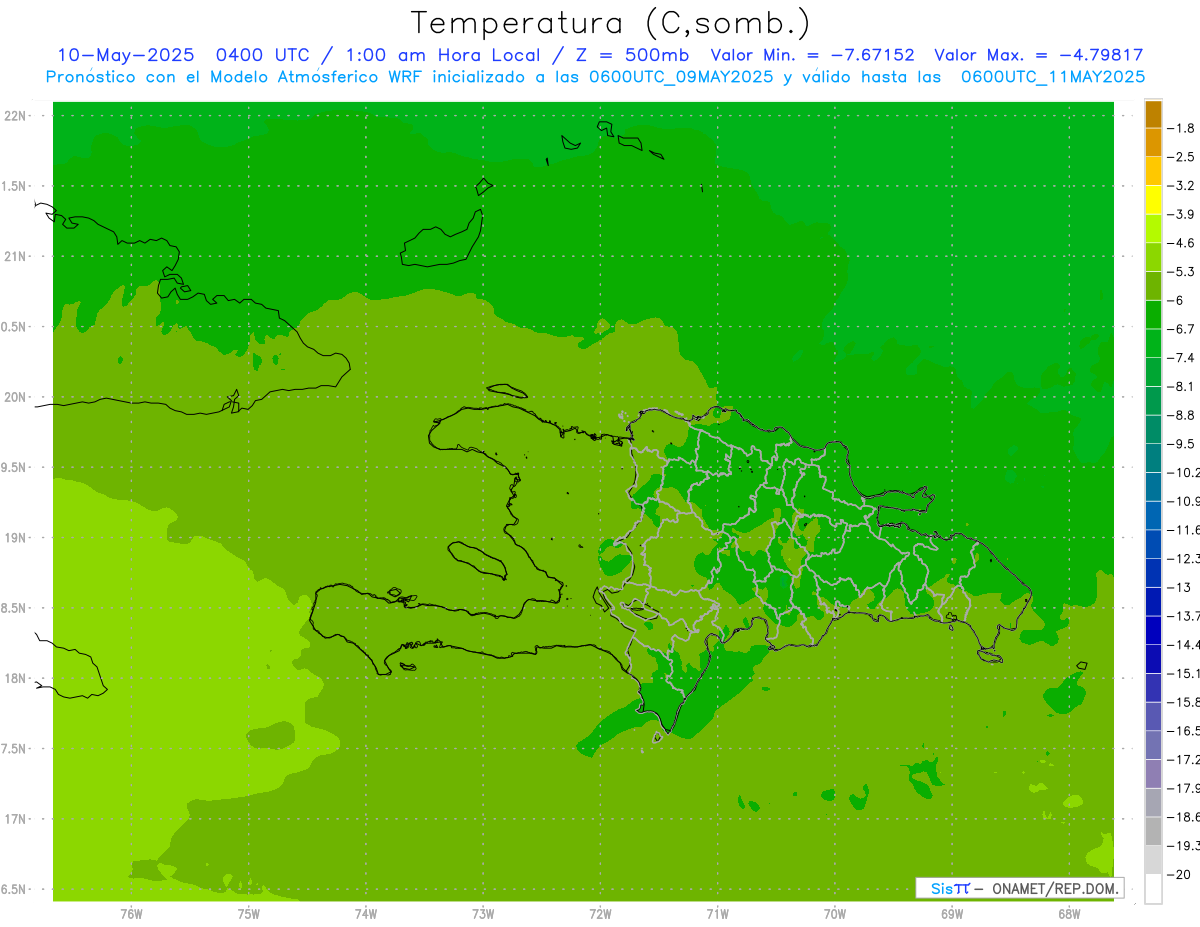
Task: Click the dark orange swatch above -1.8
Action: click(x=1153, y=114)
